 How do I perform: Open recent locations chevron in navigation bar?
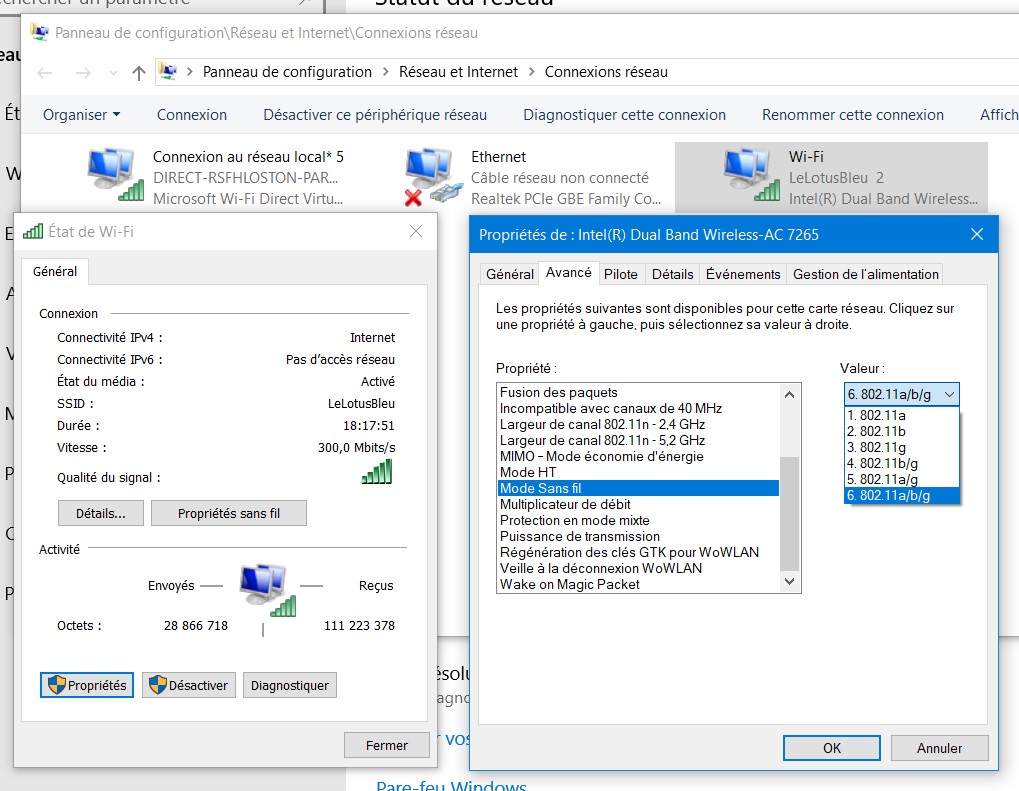pos(112,72)
